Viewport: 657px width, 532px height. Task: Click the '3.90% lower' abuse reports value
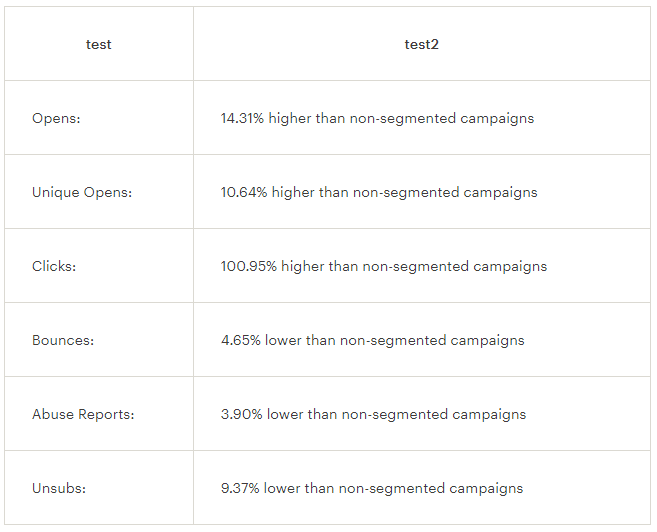(262, 414)
